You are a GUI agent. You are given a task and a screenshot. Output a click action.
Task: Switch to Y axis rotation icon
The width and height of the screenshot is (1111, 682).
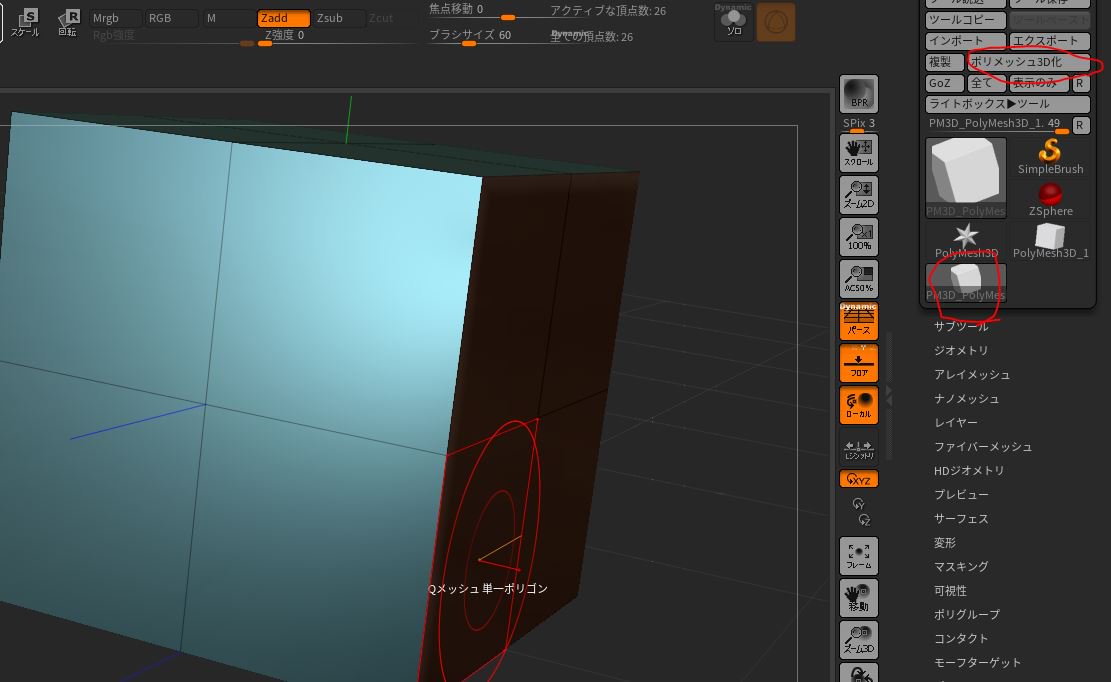[858, 504]
